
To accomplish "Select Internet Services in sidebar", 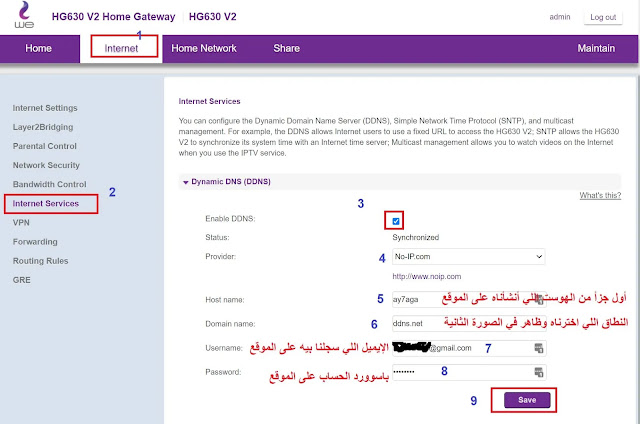I will pyautogui.click(x=46, y=203).
